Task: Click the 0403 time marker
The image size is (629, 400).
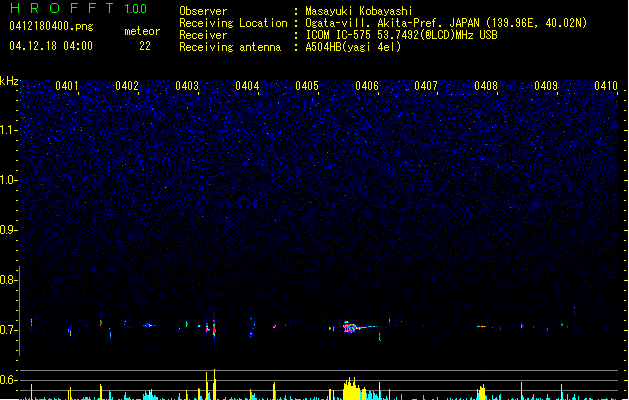Action: [187, 86]
